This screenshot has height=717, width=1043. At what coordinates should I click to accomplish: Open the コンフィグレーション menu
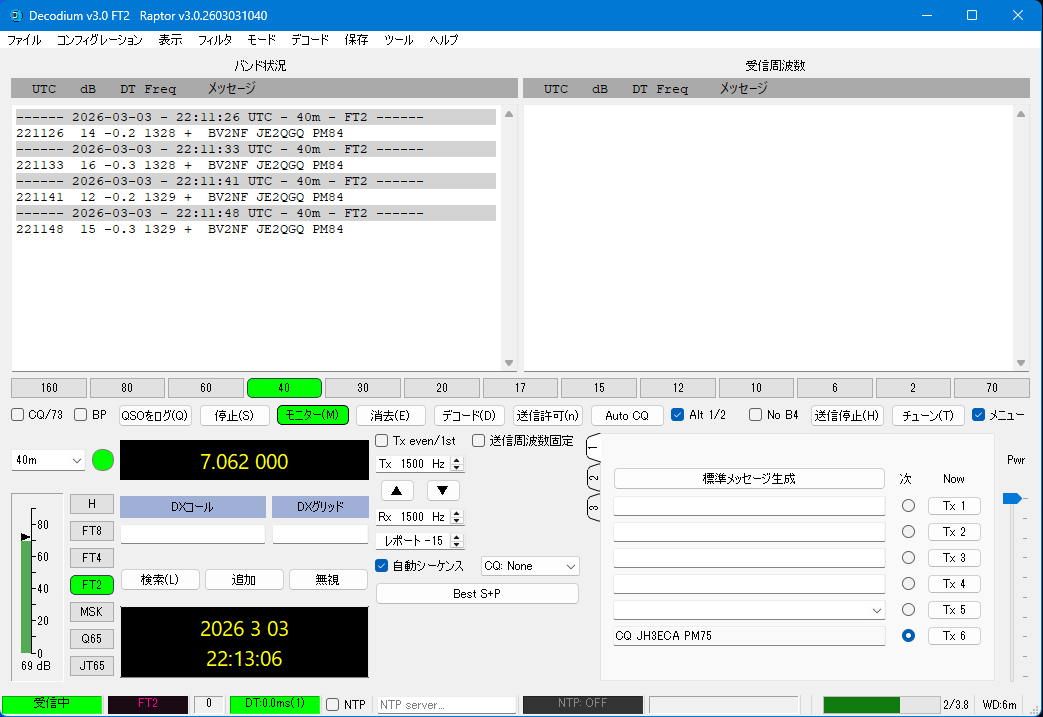click(99, 40)
